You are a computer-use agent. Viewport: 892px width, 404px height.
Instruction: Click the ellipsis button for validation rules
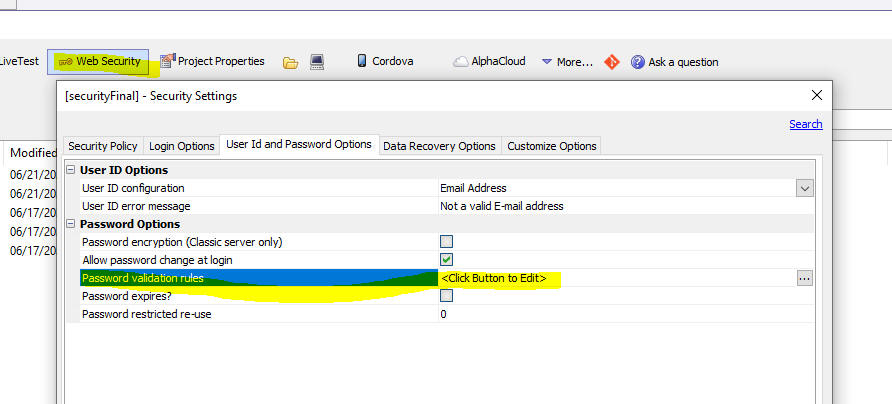(x=804, y=278)
